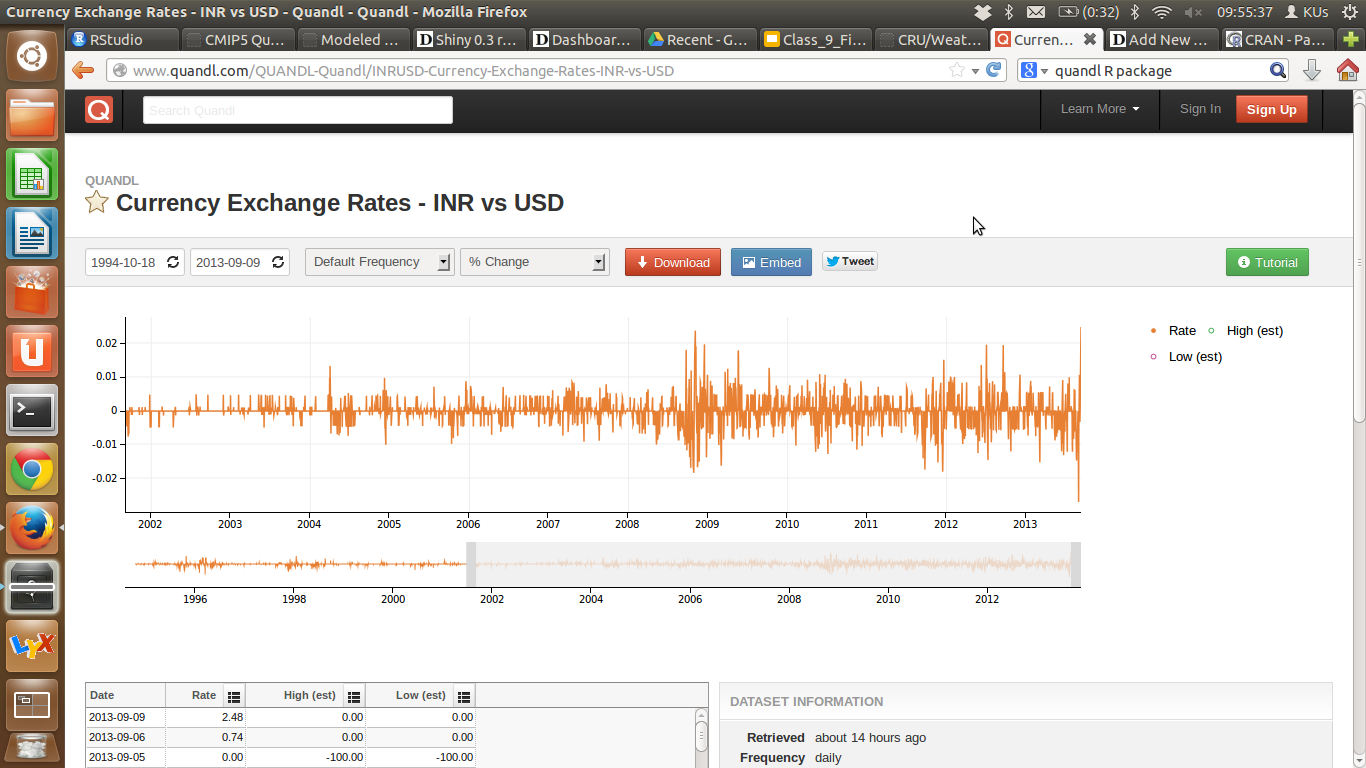Image resolution: width=1366 pixels, height=768 pixels.
Task: Reset the end date 2013-09-09
Action: click(x=278, y=262)
